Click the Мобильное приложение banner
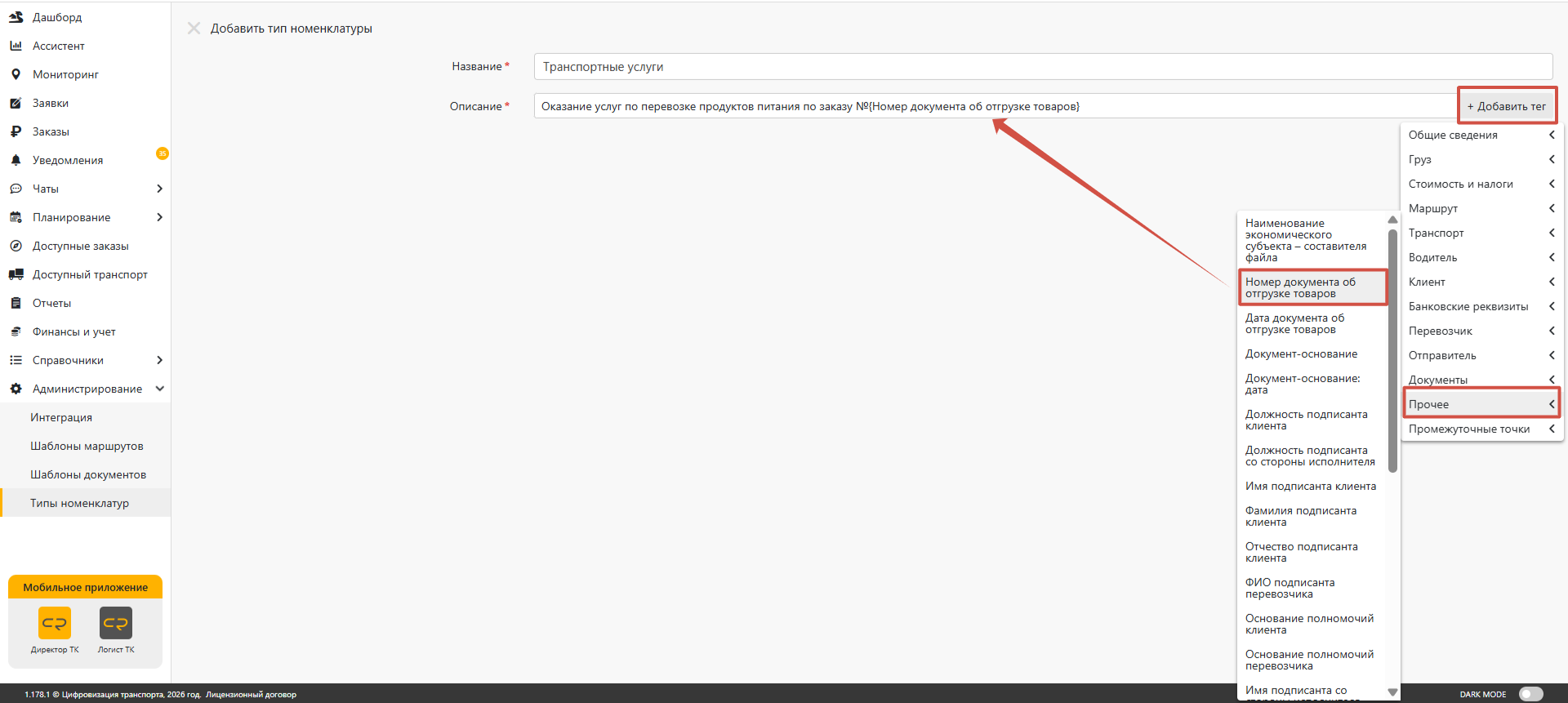 86,587
